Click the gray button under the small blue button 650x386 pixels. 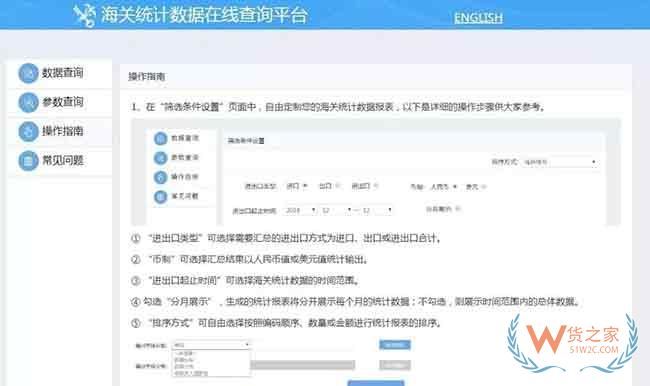click(x=395, y=365)
